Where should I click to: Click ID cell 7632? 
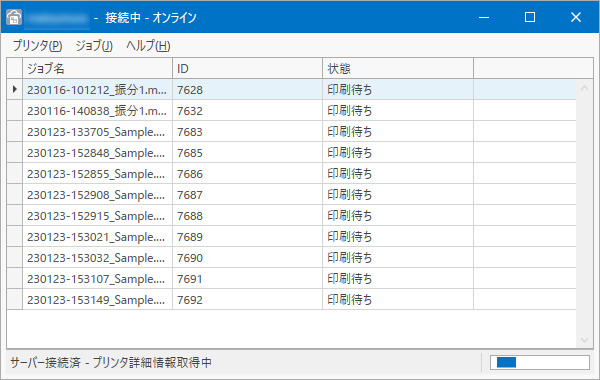click(248, 111)
